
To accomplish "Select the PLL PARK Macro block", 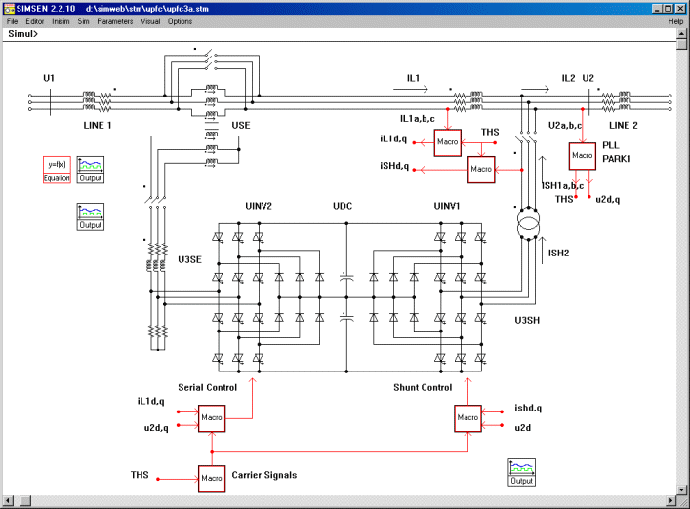I will click(582, 156).
